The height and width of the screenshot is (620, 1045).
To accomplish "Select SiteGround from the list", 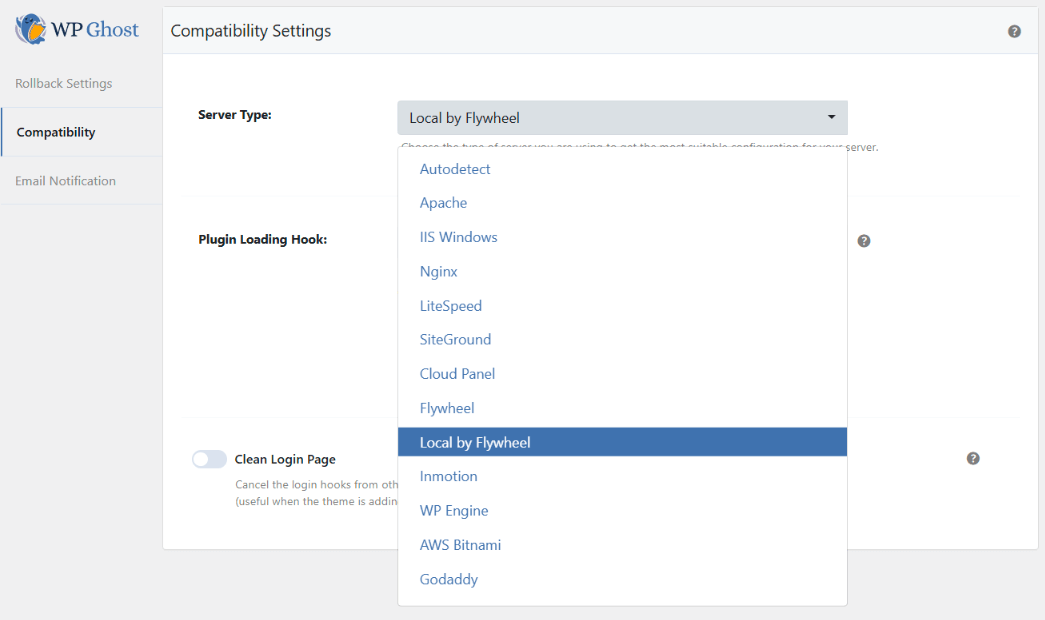I will [x=455, y=340].
